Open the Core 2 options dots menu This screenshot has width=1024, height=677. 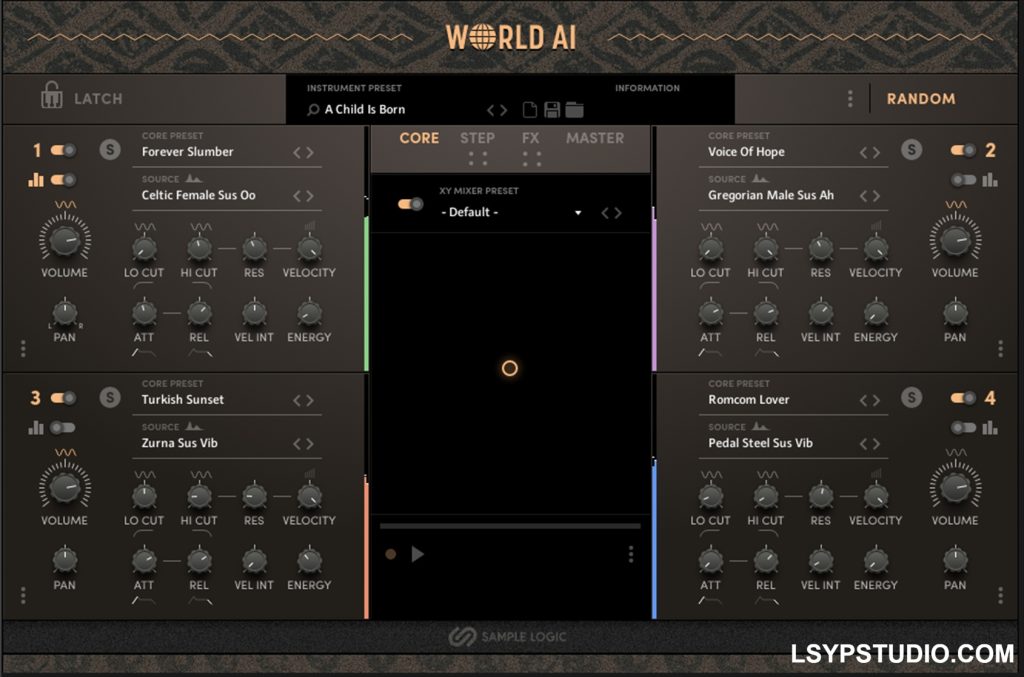point(1000,349)
